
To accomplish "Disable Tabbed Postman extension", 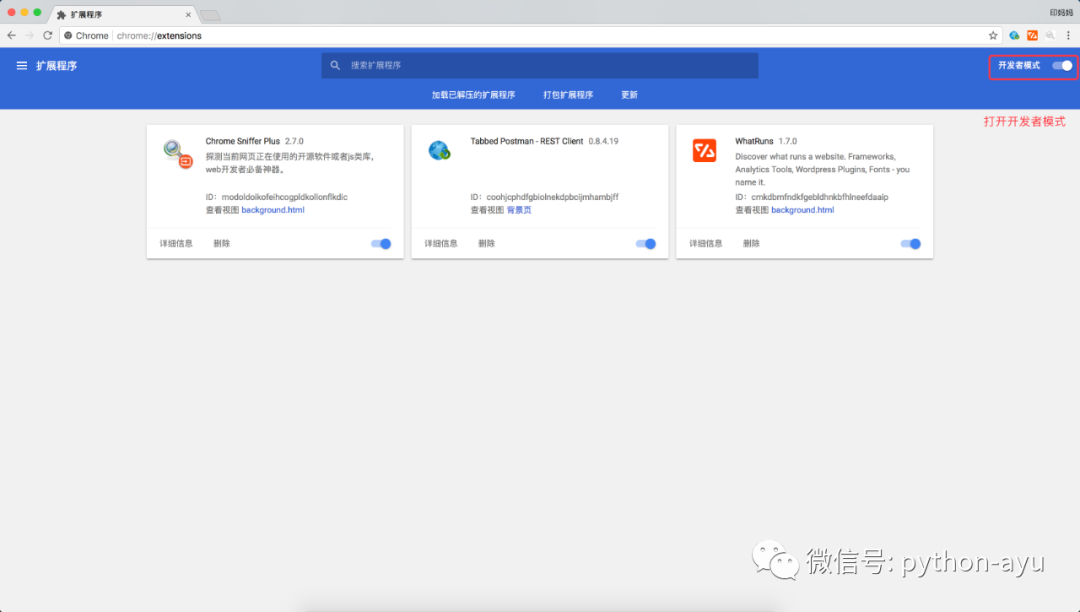I will coord(645,244).
